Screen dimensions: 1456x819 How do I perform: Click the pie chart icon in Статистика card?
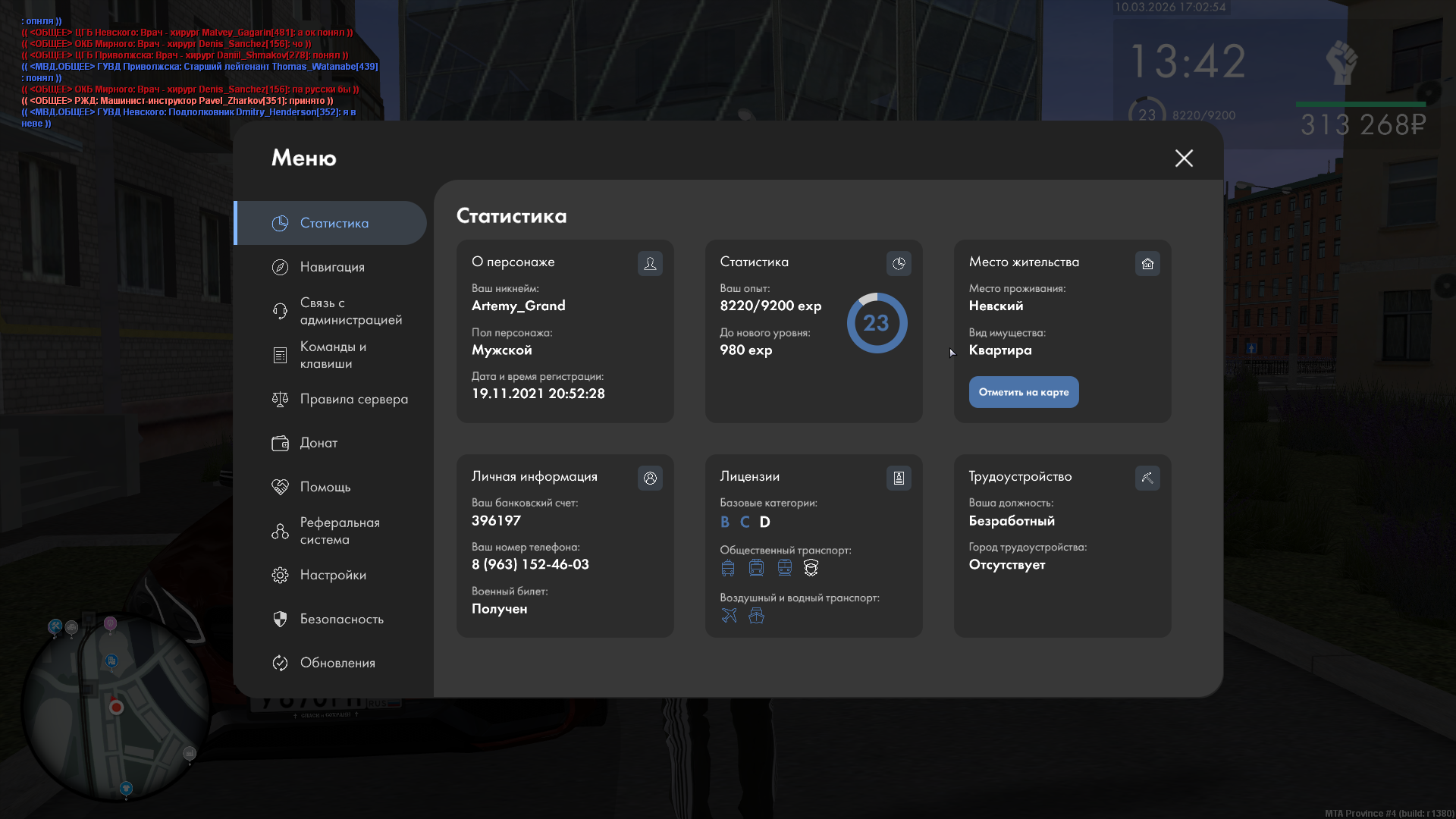(x=899, y=263)
